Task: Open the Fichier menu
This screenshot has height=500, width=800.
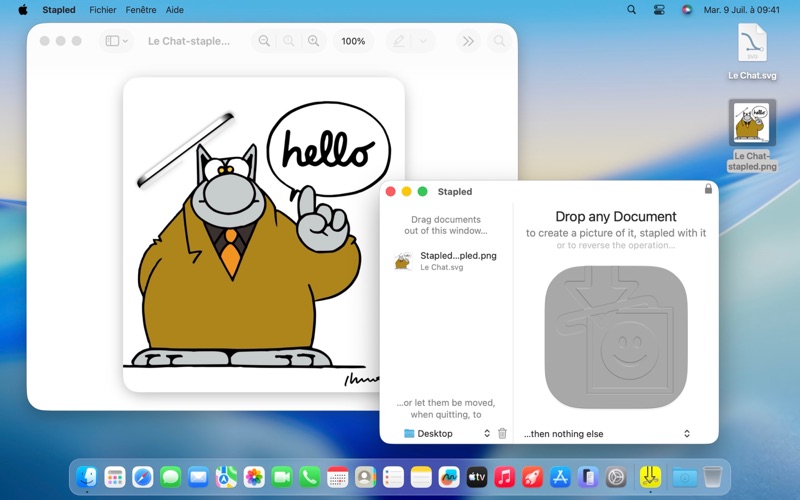Action: [103, 10]
